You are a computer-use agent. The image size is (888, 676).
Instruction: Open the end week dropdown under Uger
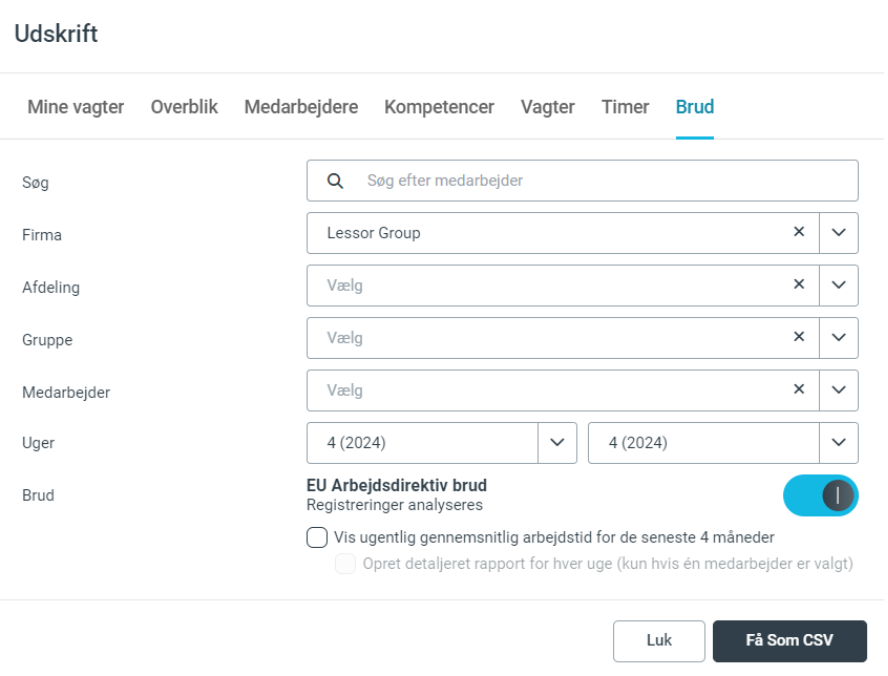pyautogui.click(x=839, y=442)
